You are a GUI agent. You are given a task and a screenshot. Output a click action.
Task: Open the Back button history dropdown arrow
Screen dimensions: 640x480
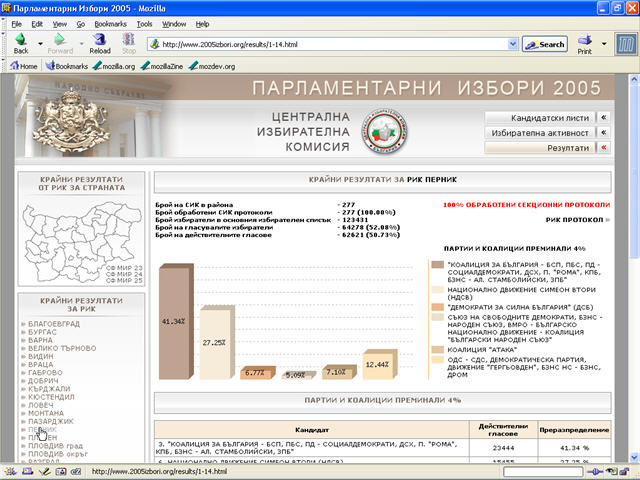(x=39, y=43)
